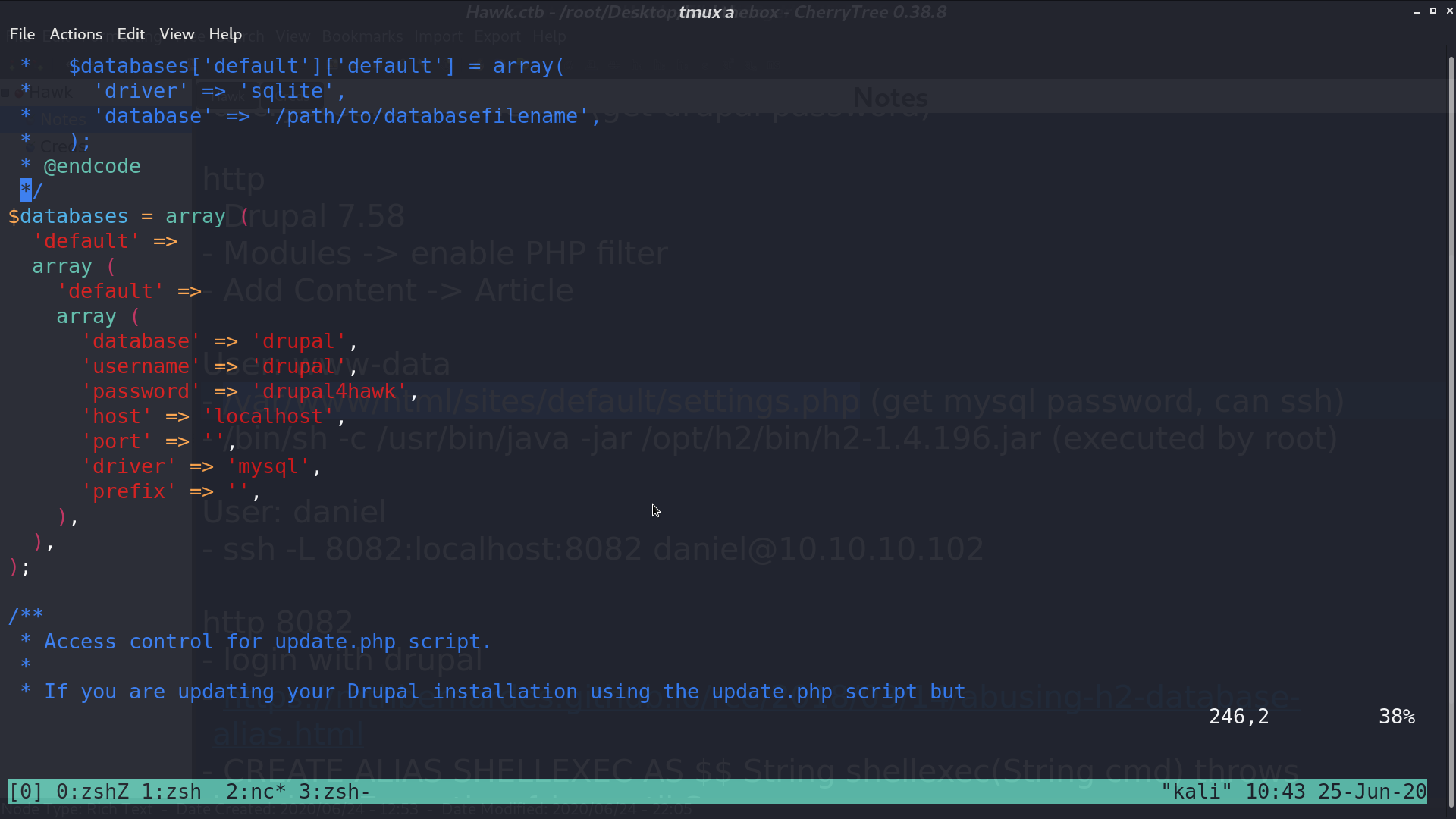This screenshot has height=819, width=1456.
Task: Click the 'username' key text
Action: 141,366
